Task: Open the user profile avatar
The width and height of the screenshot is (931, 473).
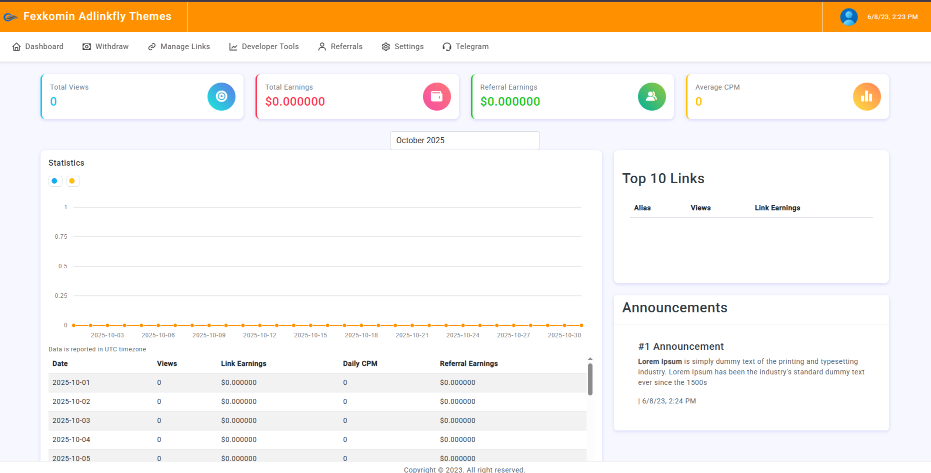Action: (849, 17)
